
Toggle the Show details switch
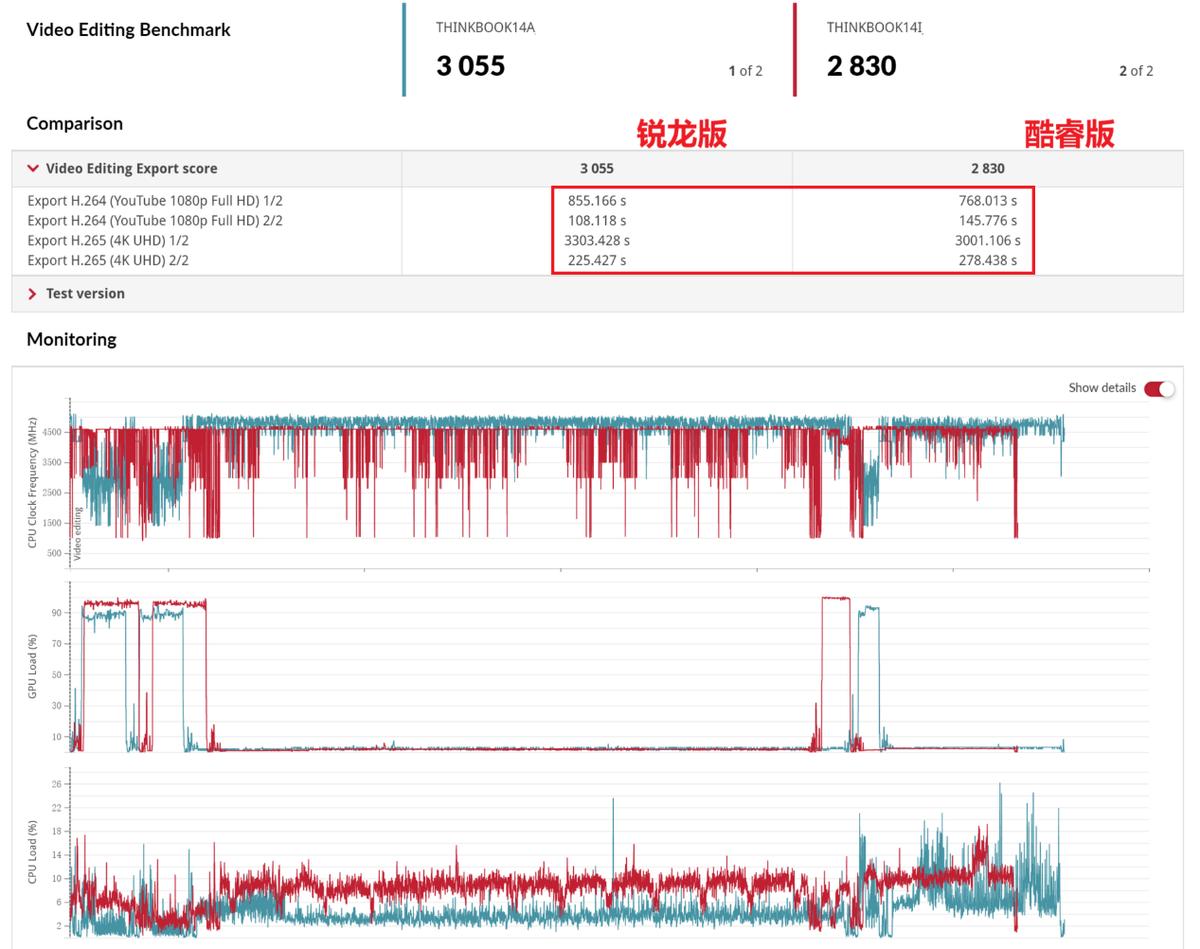(x=1159, y=388)
